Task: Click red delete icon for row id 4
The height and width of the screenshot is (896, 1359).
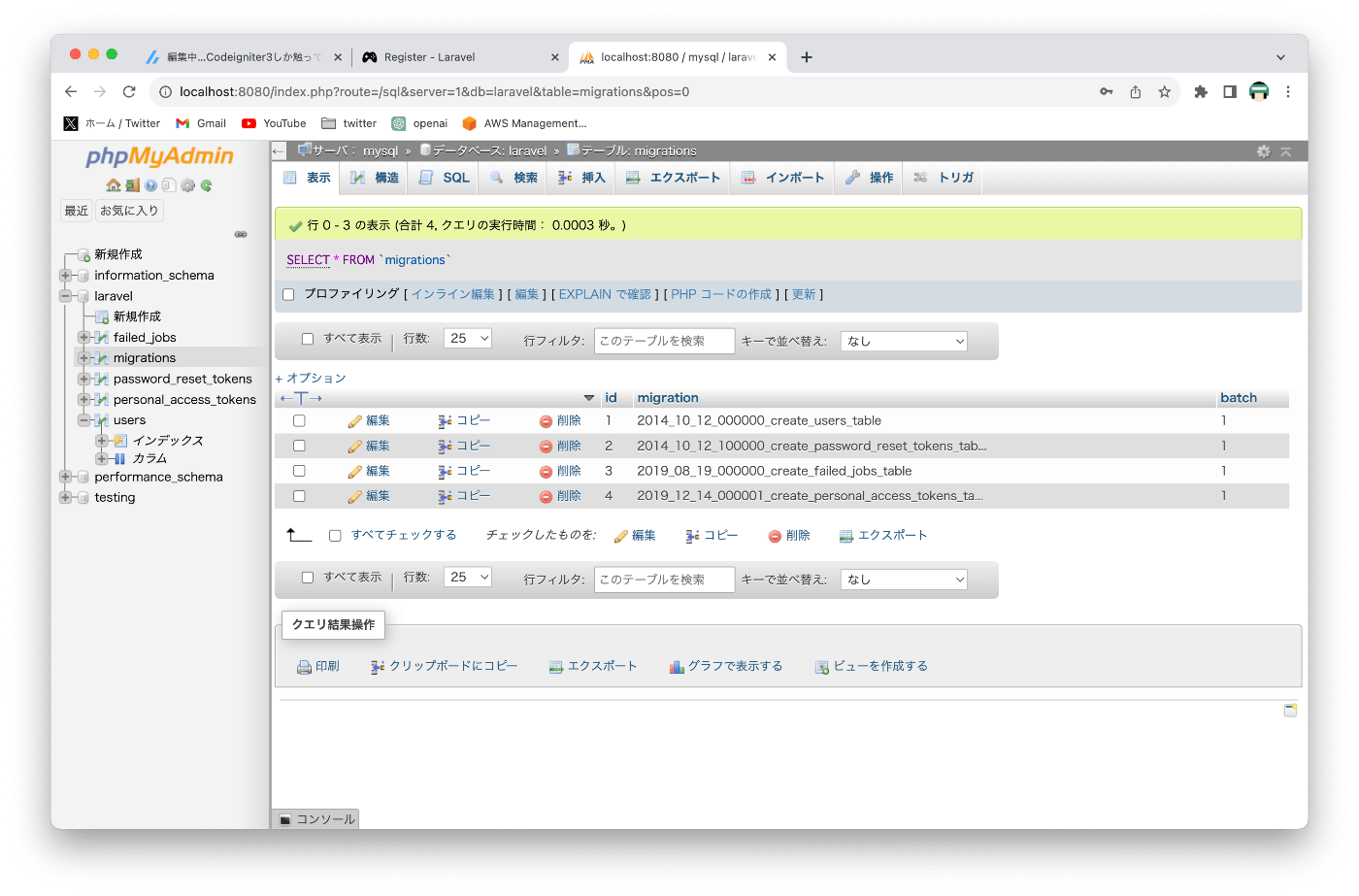Action: tap(546, 497)
